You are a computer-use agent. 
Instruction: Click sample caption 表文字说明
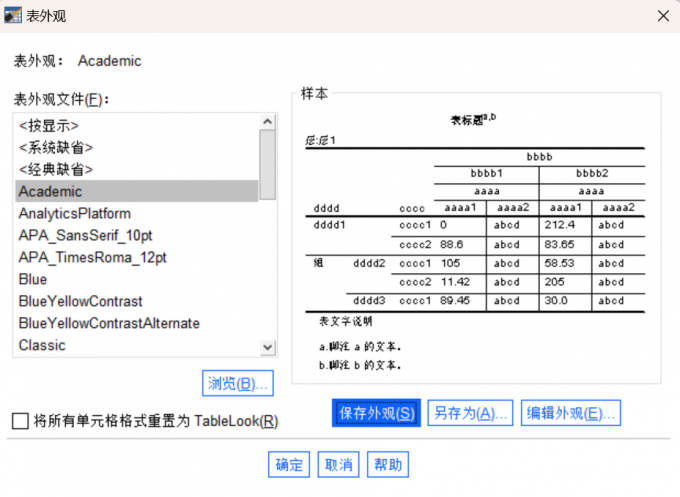pos(346,321)
